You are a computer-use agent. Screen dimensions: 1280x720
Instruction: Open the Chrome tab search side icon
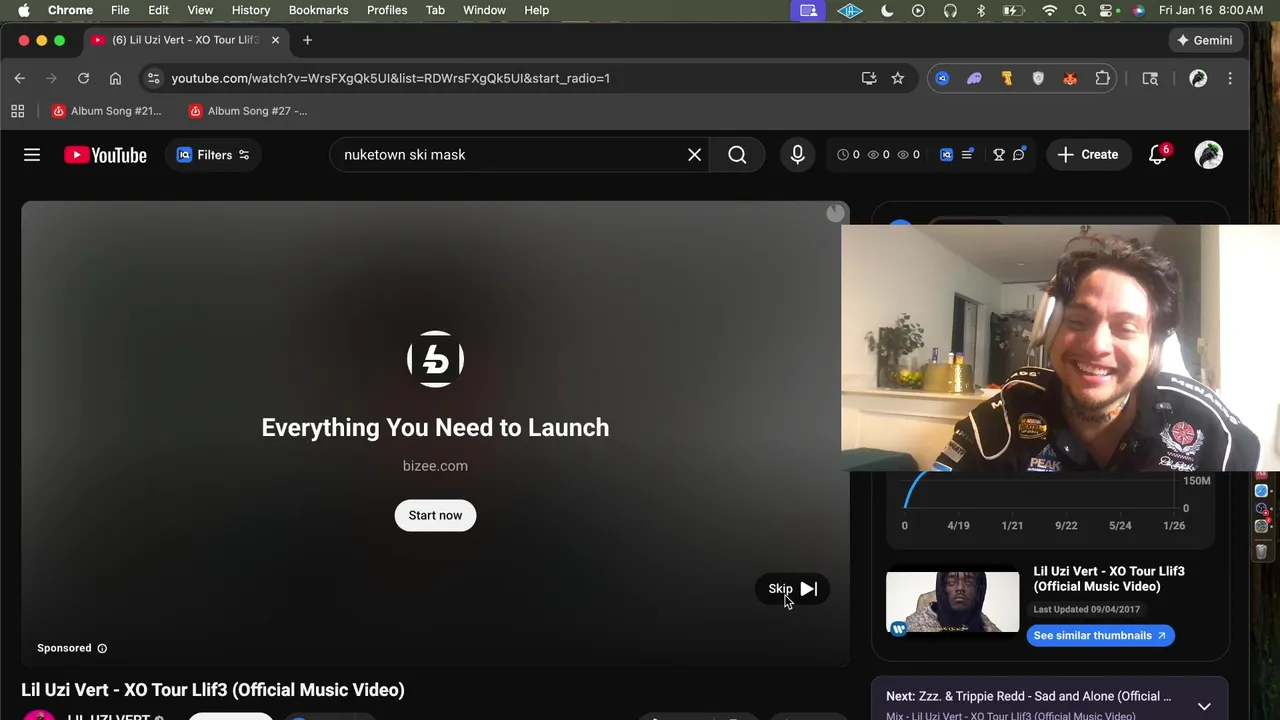(x=1150, y=78)
